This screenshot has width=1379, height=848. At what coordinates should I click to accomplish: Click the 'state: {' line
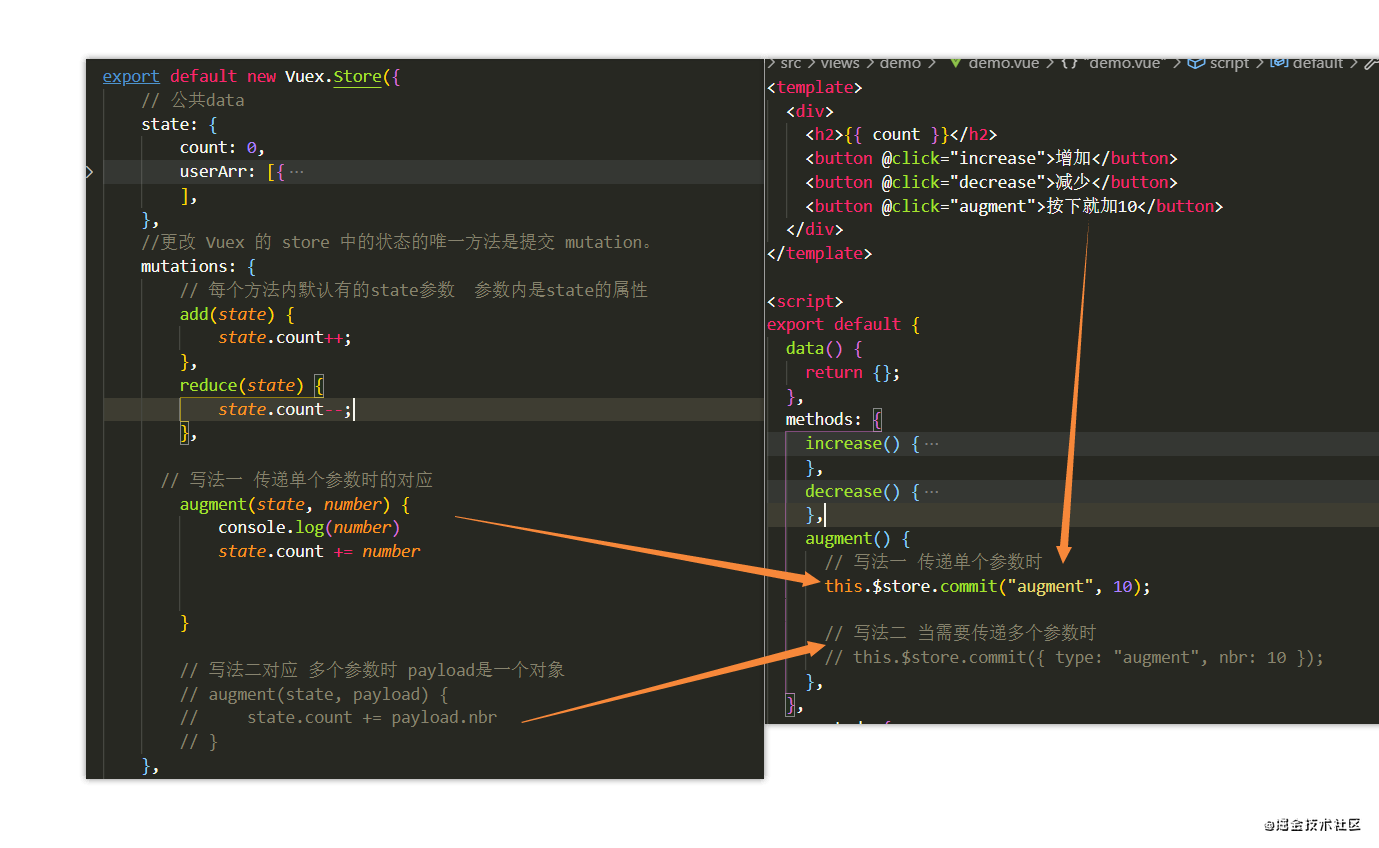180,124
